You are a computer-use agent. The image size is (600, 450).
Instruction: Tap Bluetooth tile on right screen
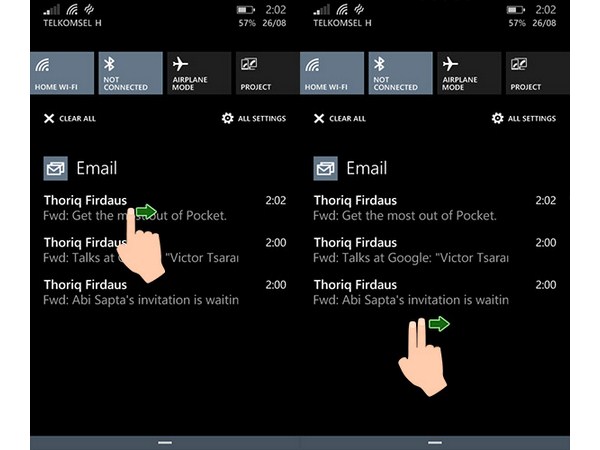(x=400, y=73)
